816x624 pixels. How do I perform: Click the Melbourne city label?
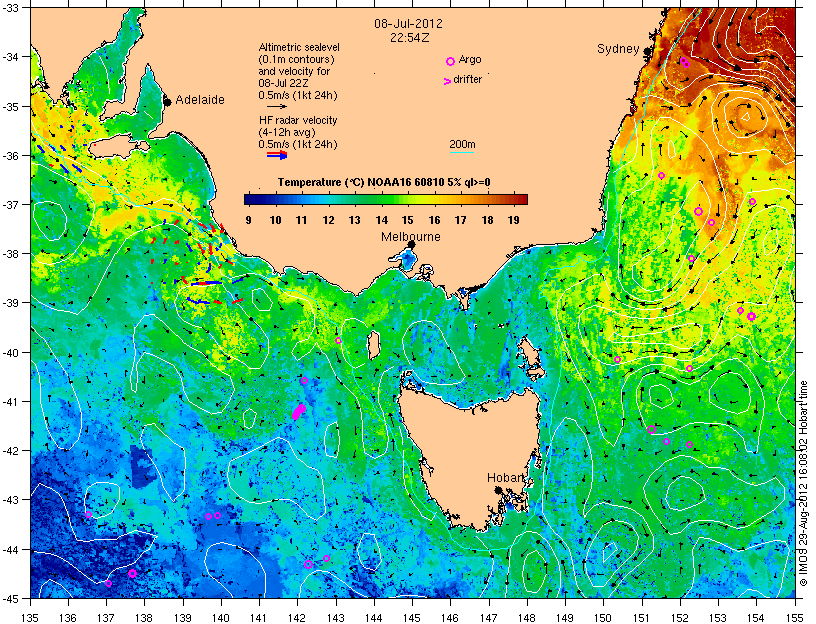coord(411,237)
